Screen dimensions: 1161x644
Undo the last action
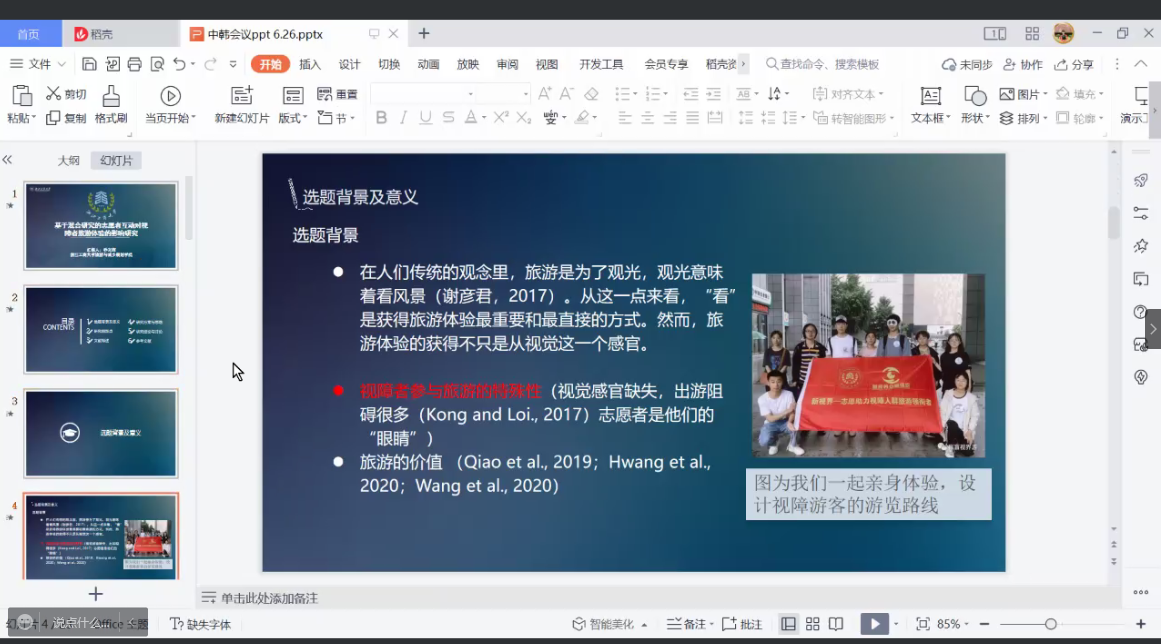click(179, 64)
